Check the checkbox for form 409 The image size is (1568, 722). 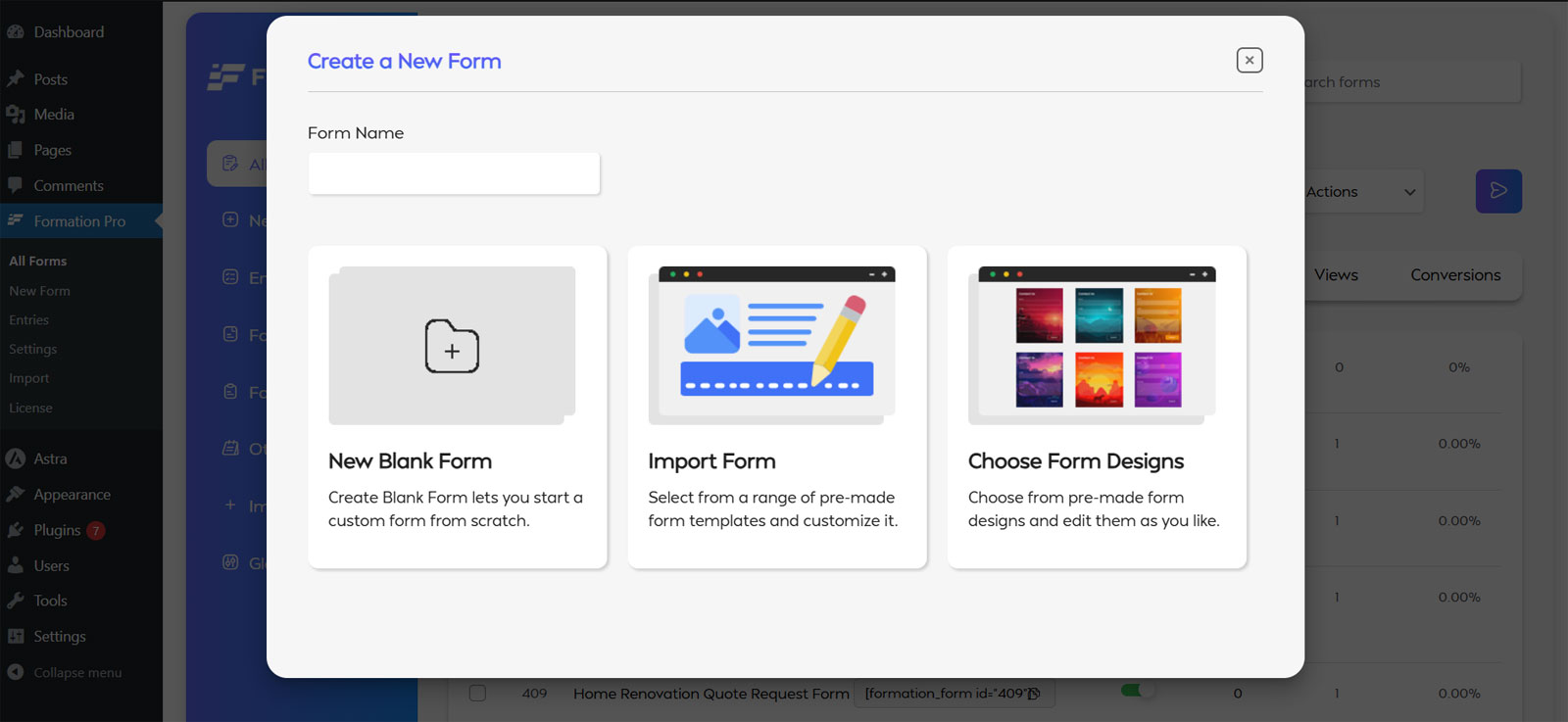point(477,693)
